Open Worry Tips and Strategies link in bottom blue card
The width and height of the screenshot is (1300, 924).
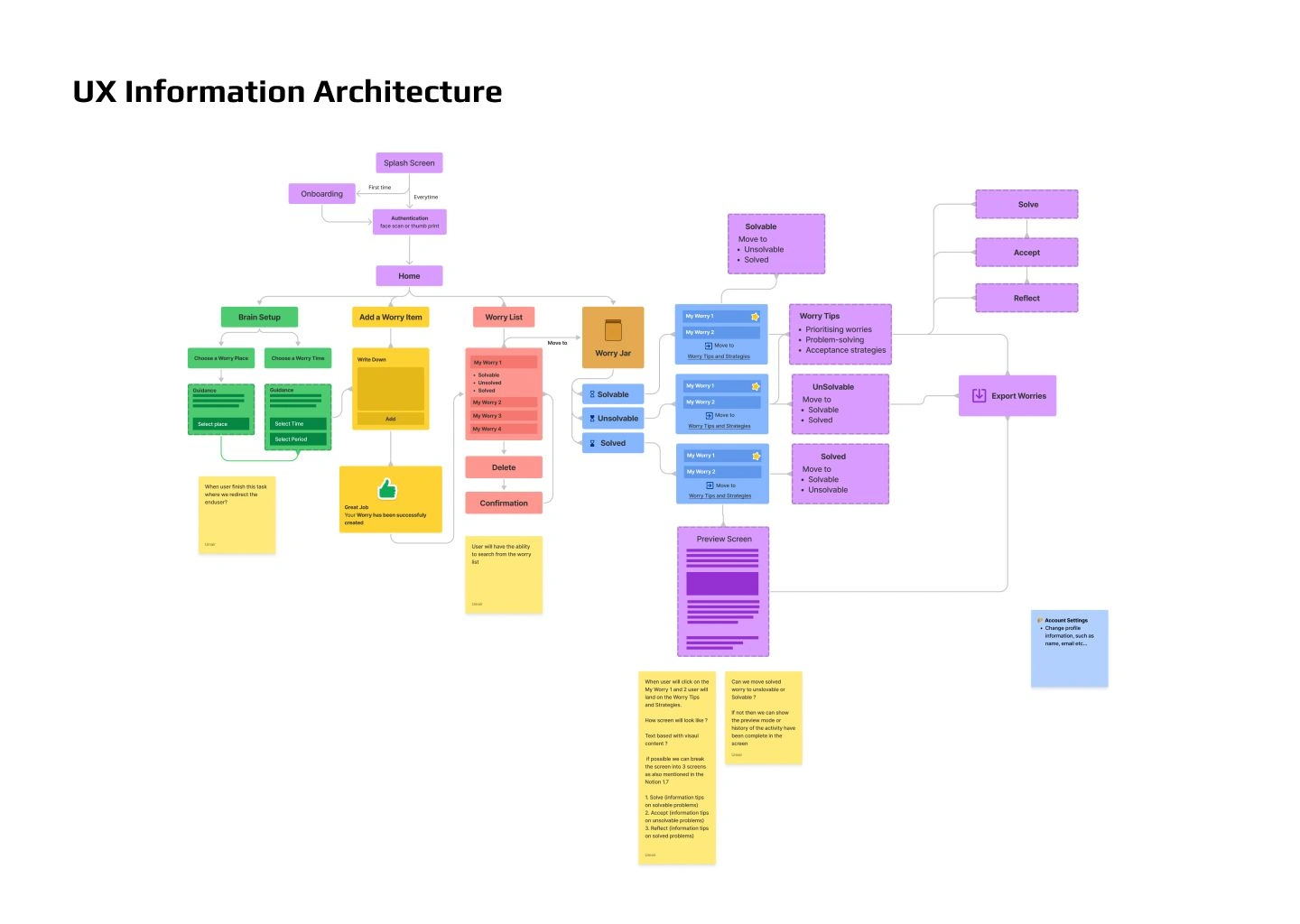pyautogui.click(x=720, y=496)
